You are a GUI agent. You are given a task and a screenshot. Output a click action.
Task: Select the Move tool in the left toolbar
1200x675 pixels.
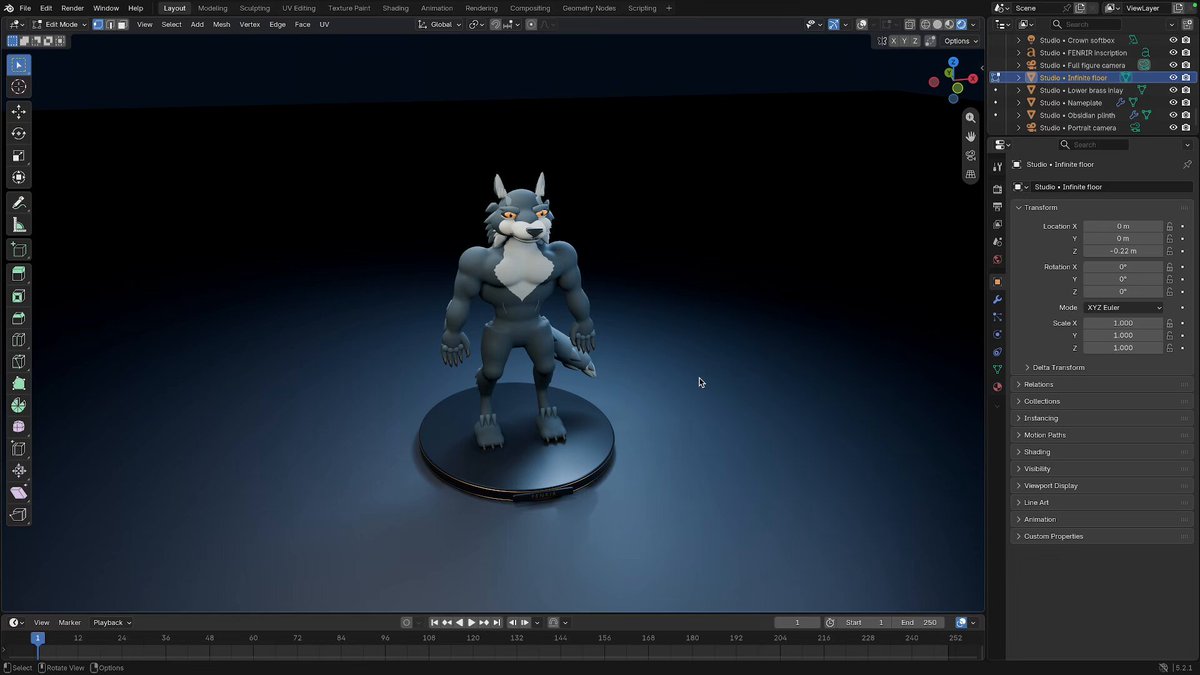click(18, 112)
